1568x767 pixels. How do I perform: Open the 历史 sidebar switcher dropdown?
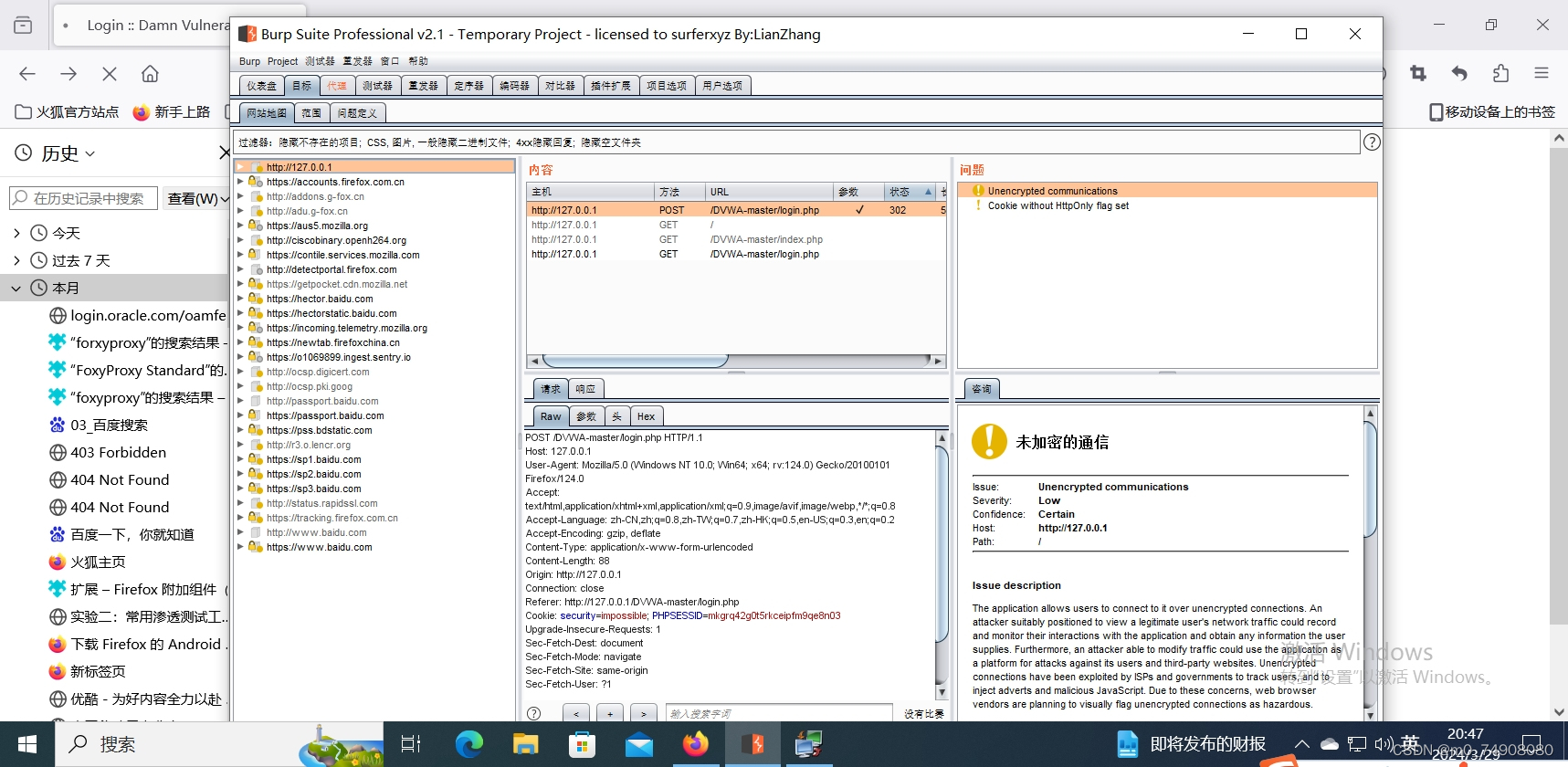[68, 153]
